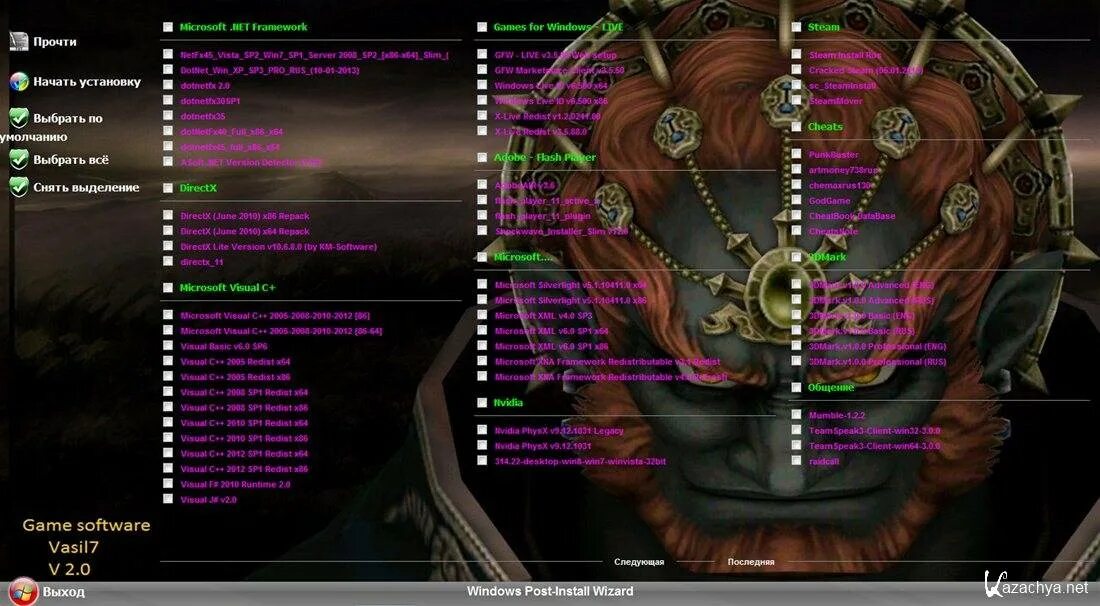Select 'Microsoft XML v6.0 SP1 x64' entry
1100x606 pixels.
tap(551, 331)
